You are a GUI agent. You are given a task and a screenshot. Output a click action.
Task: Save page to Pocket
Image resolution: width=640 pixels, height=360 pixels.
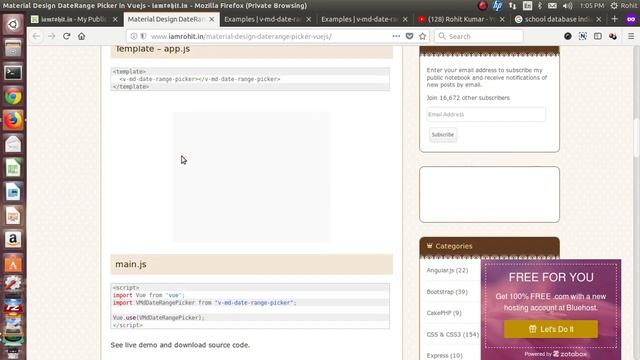[x=409, y=36]
